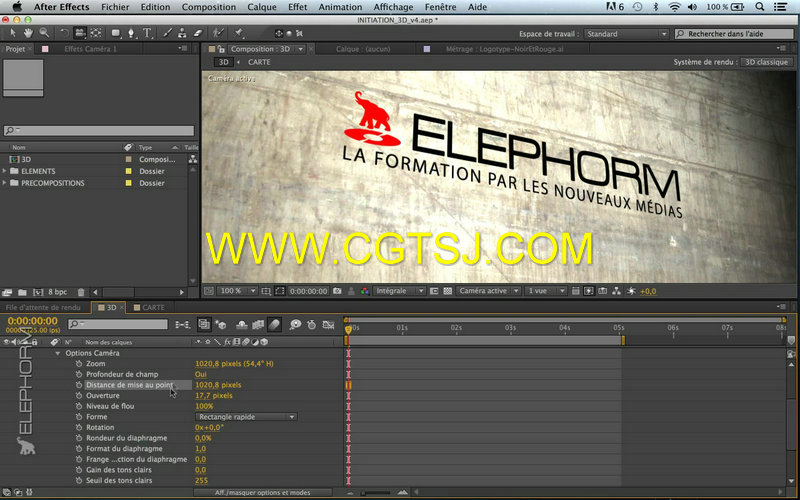800x500 pixels.
Task: Toggle the transparency grid in viewer
Action: tap(447, 291)
